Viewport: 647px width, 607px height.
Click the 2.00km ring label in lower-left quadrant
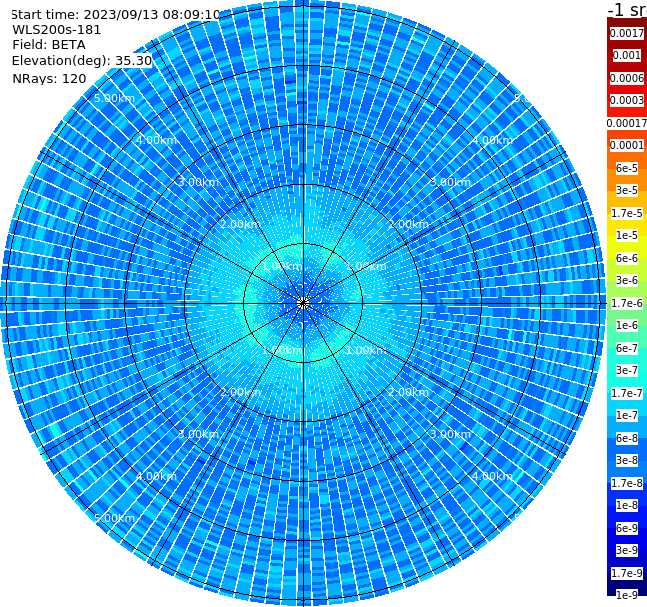pyautogui.click(x=241, y=392)
